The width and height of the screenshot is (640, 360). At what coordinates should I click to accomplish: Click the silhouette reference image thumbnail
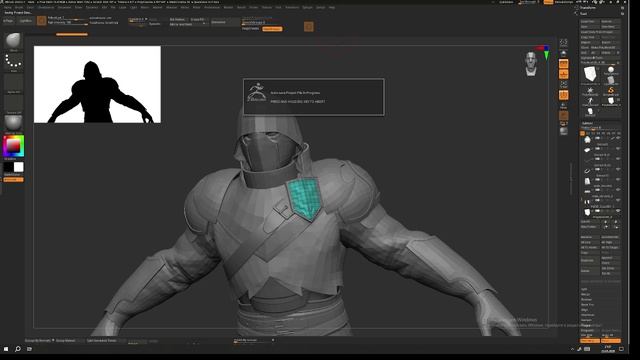pyautogui.click(x=97, y=84)
